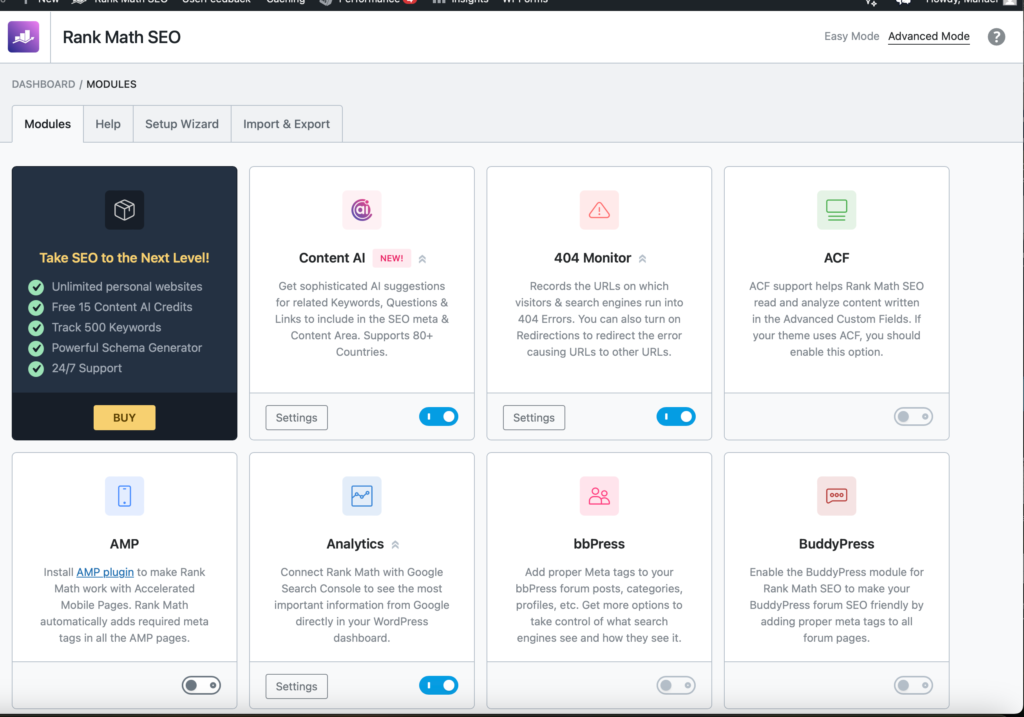Click the yellow BUY button
The height and width of the screenshot is (717, 1024).
[124, 417]
